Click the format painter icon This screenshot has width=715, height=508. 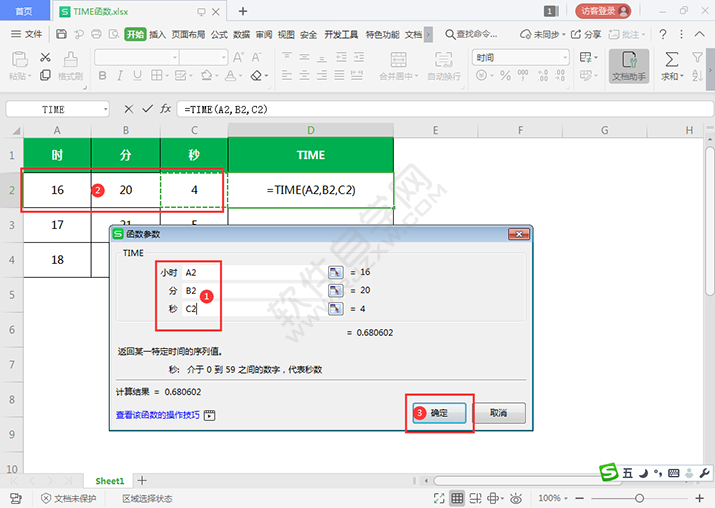click(70, 66)
